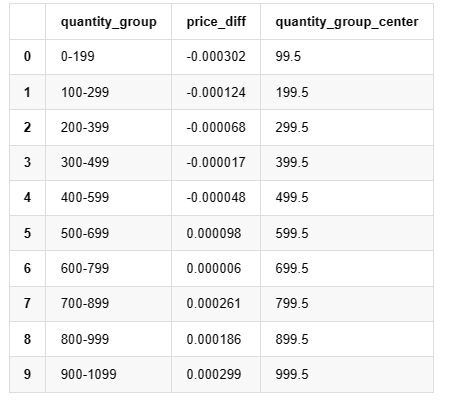The width and height of the screenshot is (453, 406).
Task: Select the 0-199 quantity group cell
Action: [108, 57]
